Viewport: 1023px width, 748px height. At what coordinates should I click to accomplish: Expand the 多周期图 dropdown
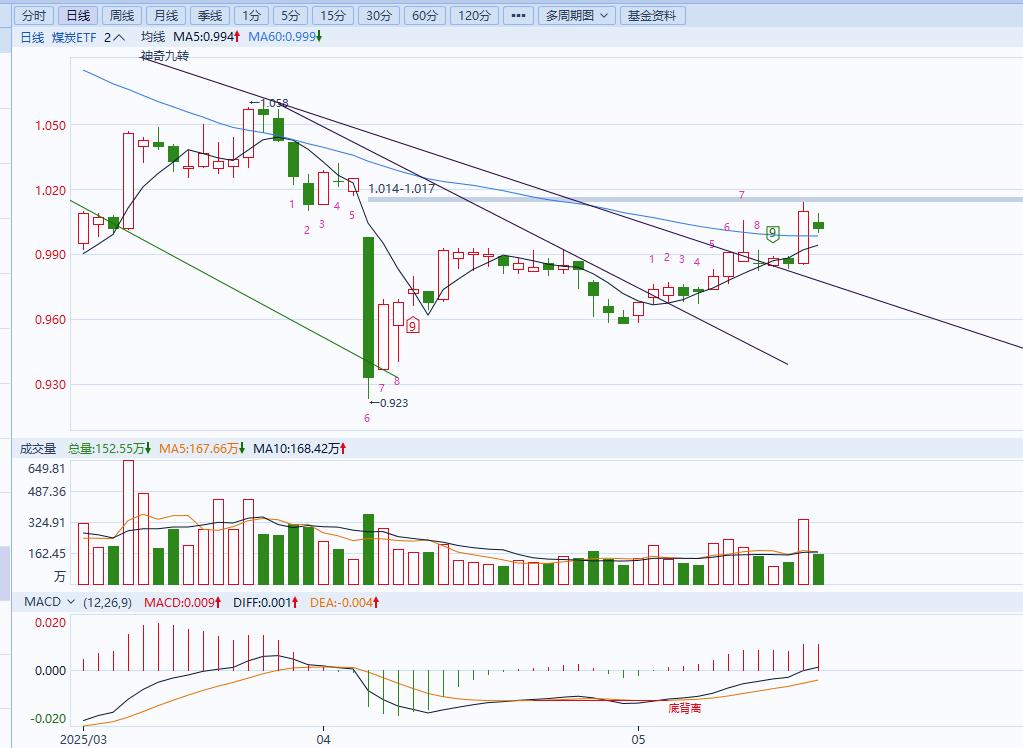[x=577, y=15]
